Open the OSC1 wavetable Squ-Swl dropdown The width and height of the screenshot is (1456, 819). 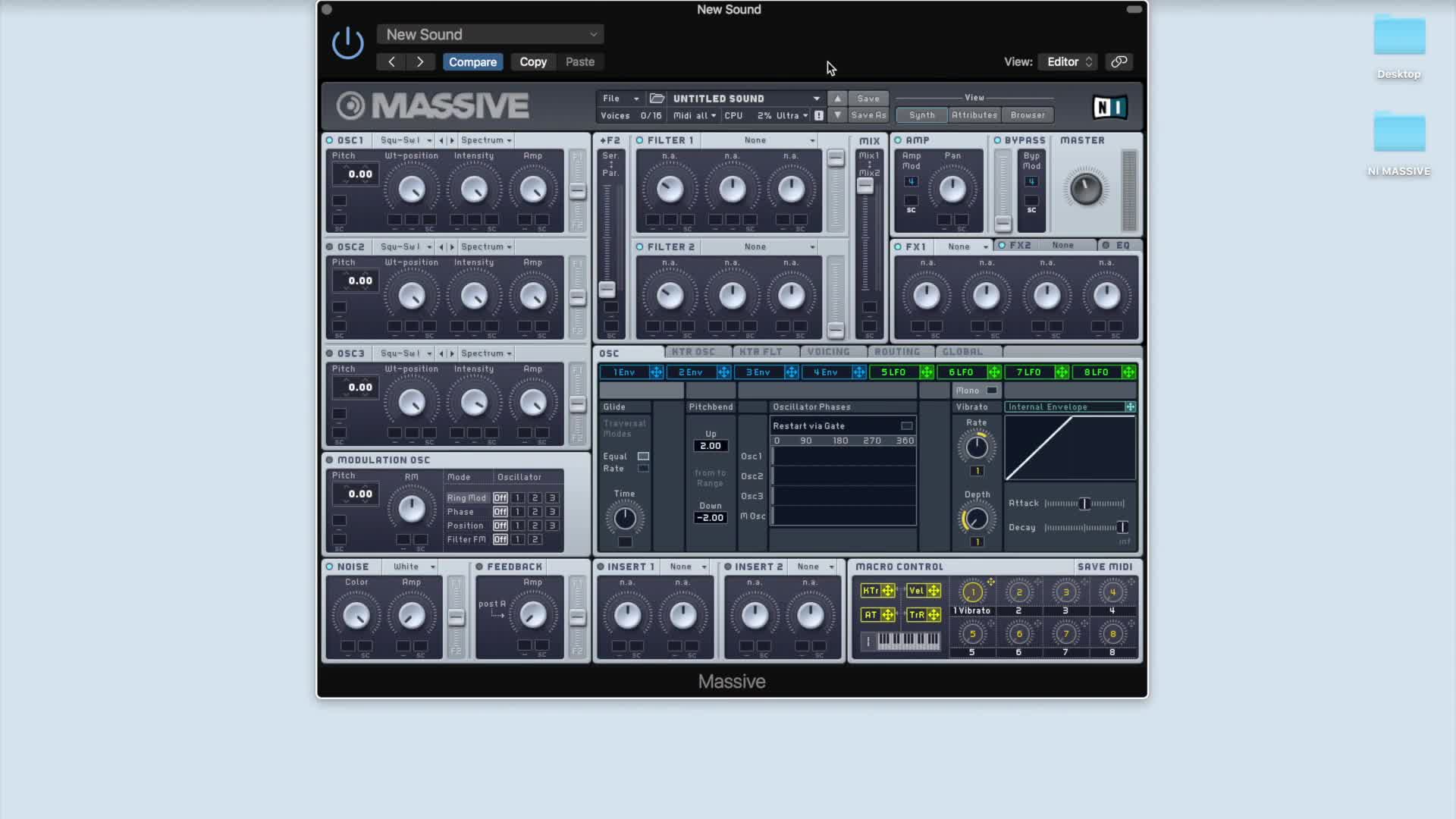click(406, 140)
